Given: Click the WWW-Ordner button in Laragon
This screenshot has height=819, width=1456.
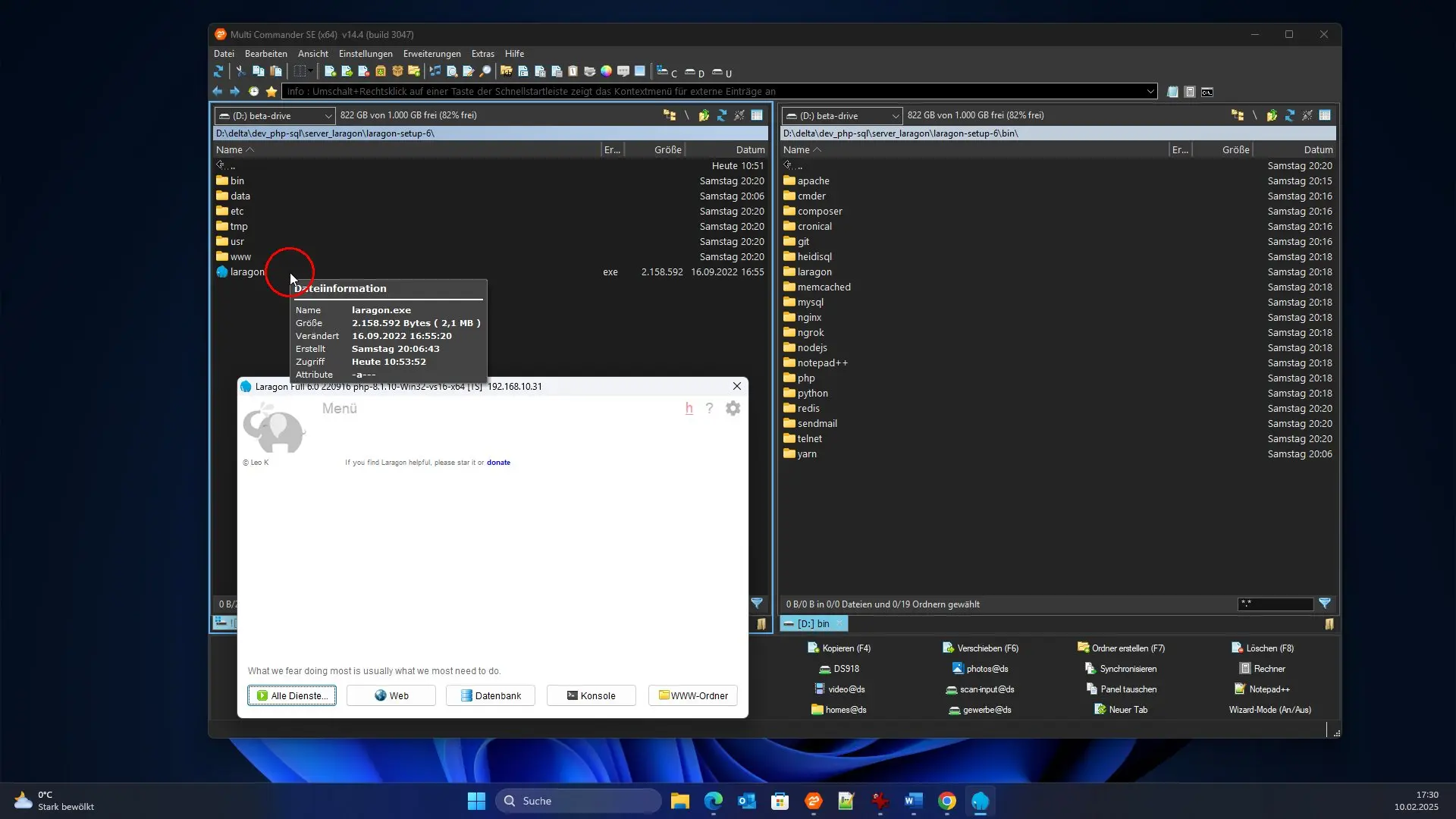Looking at the screenshot, I should [x=693, y=695].
